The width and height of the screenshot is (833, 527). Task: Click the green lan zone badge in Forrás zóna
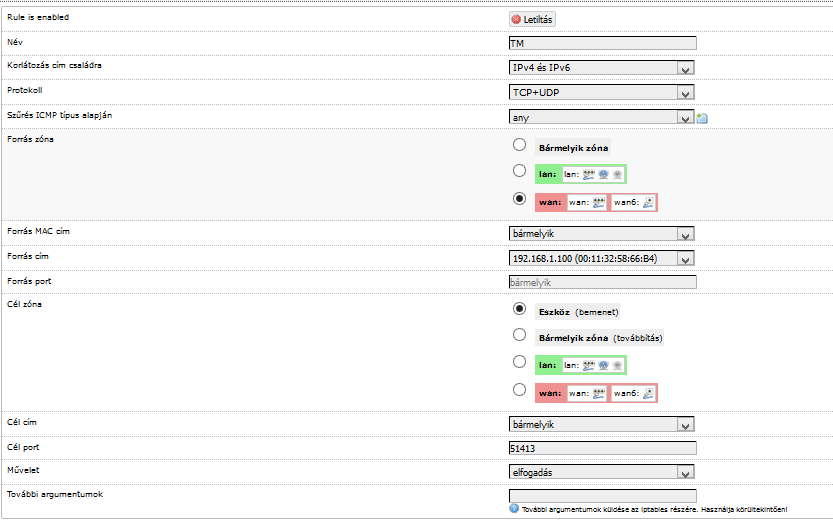tap(581, 174)
